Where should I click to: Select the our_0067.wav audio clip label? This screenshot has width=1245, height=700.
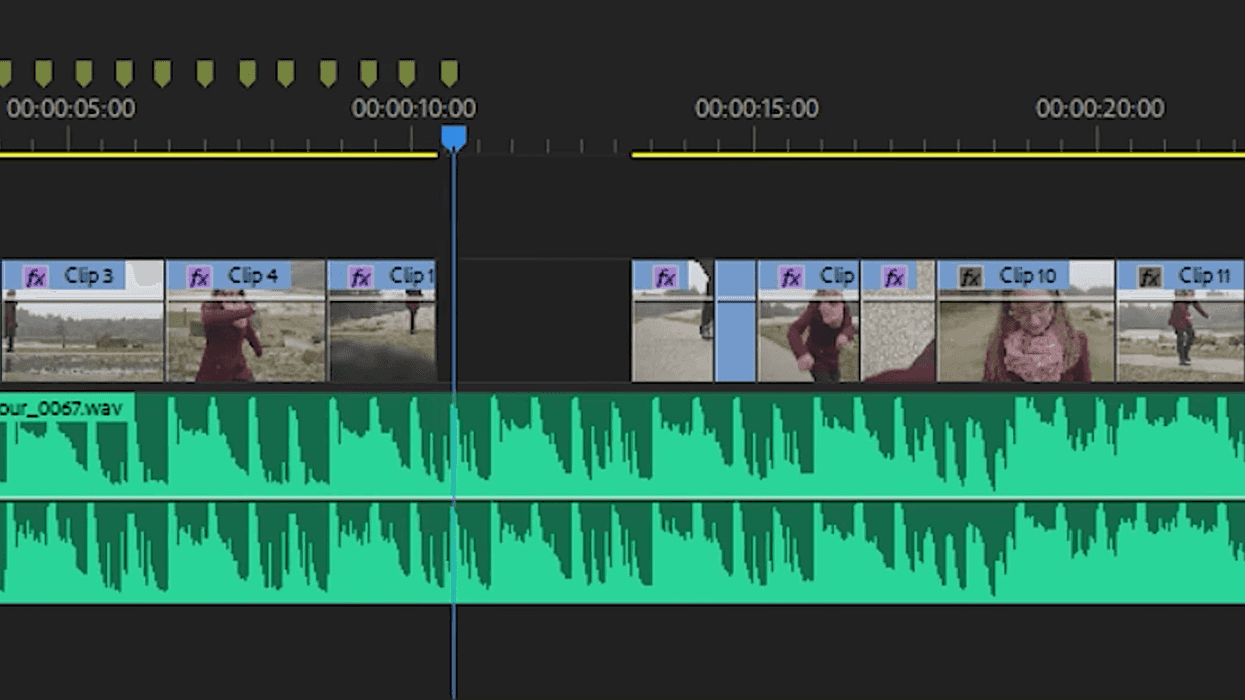[x=61, y=408]
